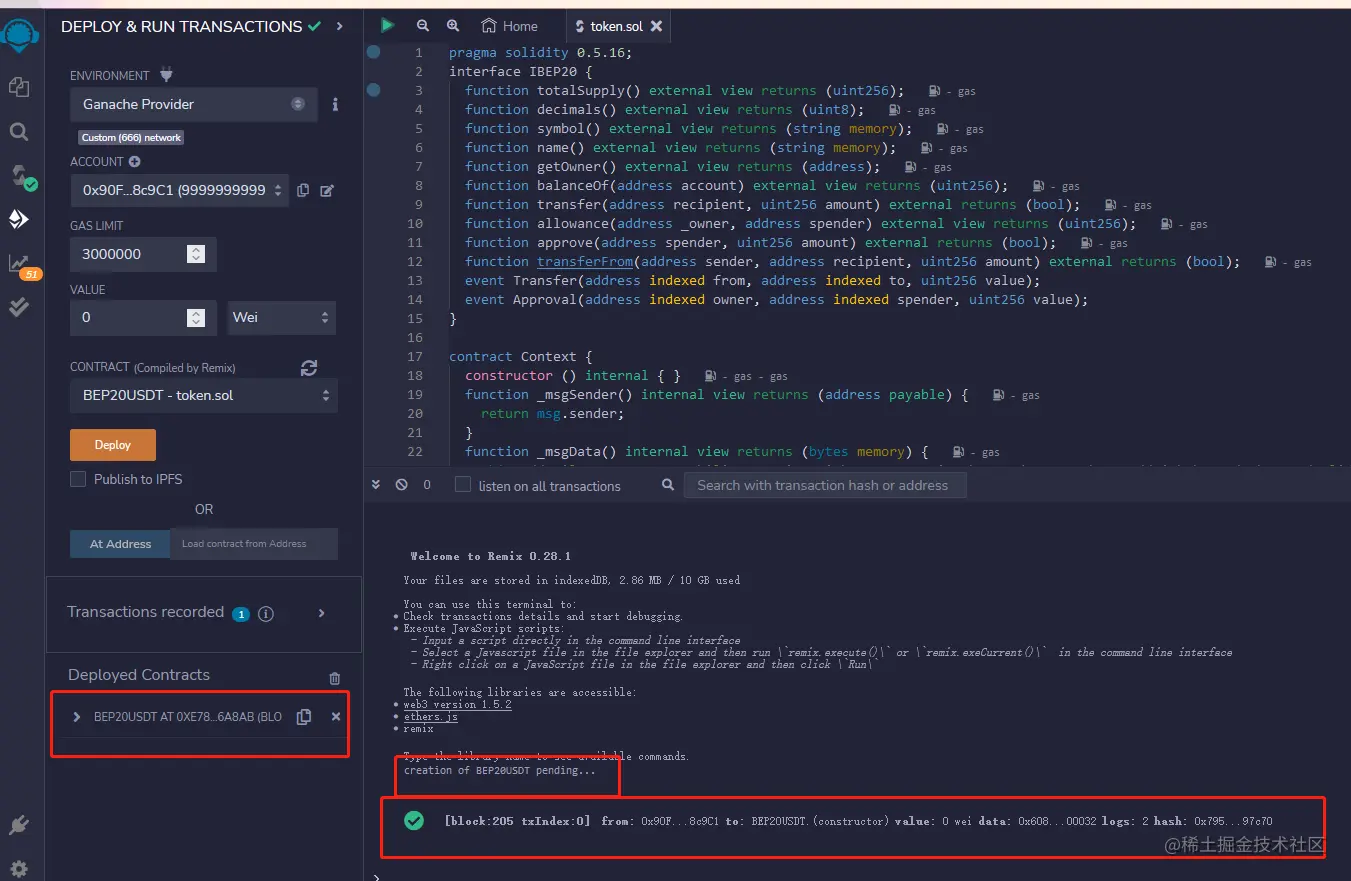The image size is (1351, 881).
Task: Click the green success check in the terminal
Action: click(x=413, y=820)
